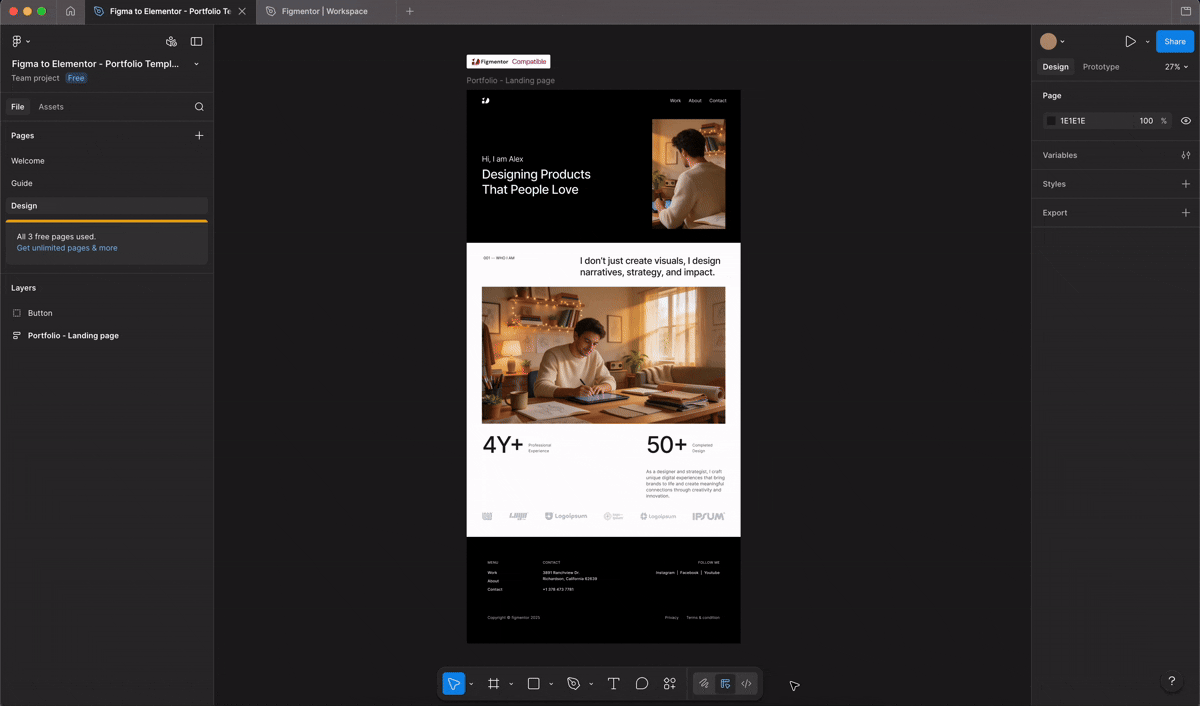Image resolution: width=1200 pixels, height=706 pixels.
Task: Toggle the page color visibility eye
Action: 1185,120
